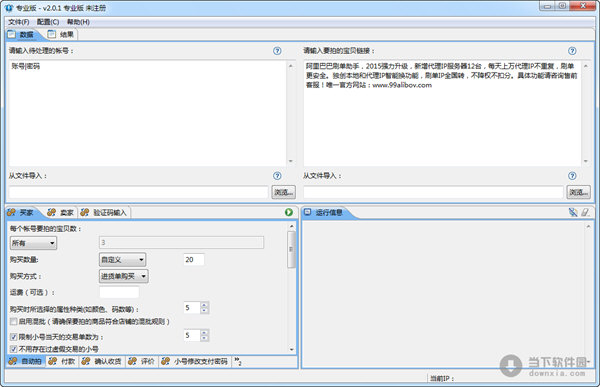Image resolution: width=600 pixels, height=387 pixels.
Task: Click the daily trade limit value field
Action: point(192,335)
